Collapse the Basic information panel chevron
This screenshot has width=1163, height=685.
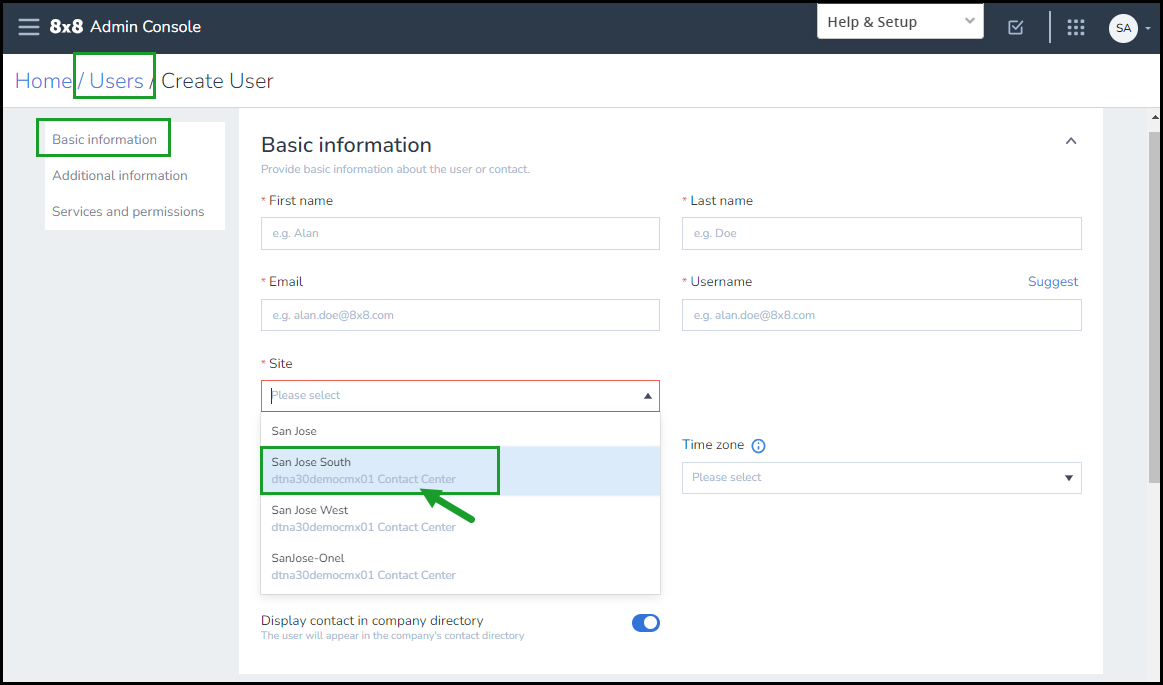click(1070, 141)
